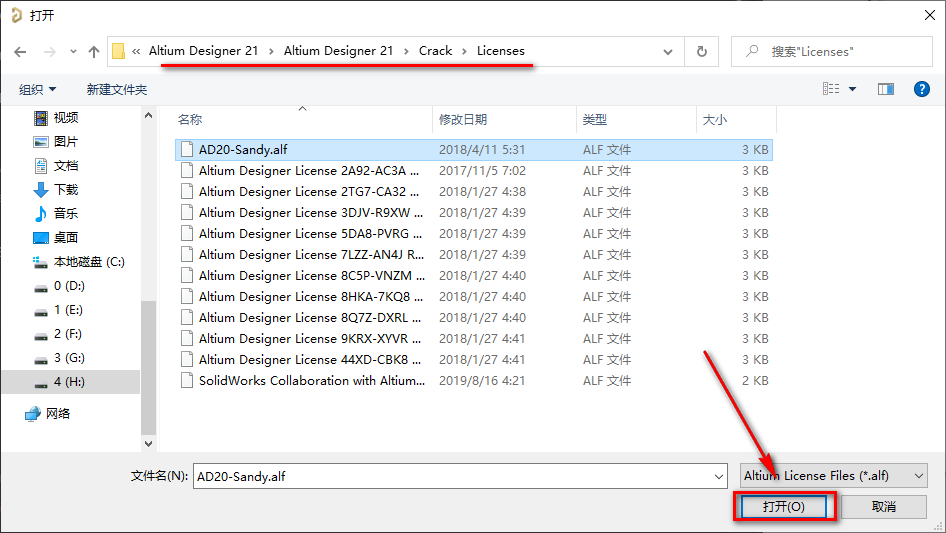Select drive 4 (H:)
Viewport: 946px width, 533px height.
coord(69,382)
